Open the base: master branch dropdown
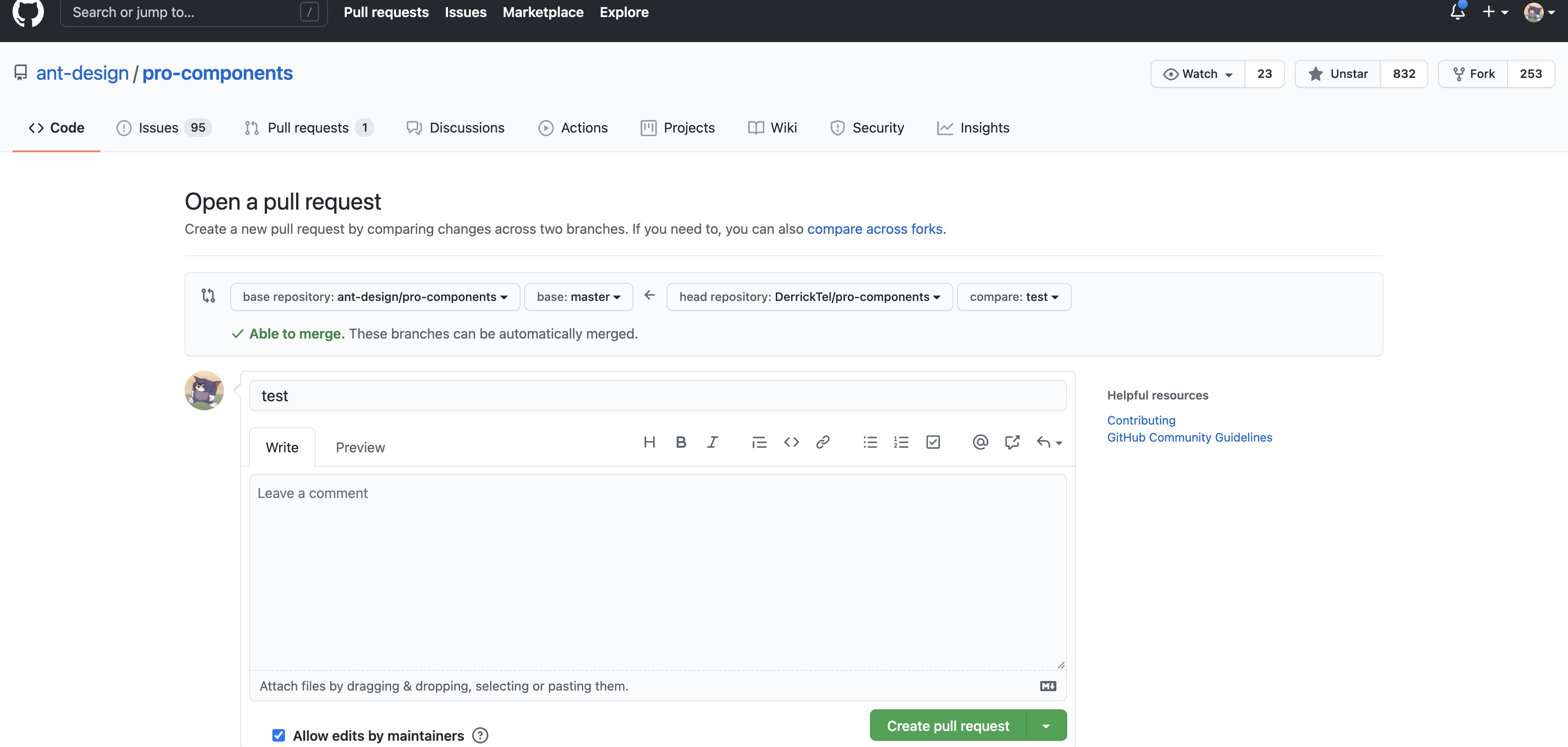The image size is (1568, 747). (x=578, y=297)
